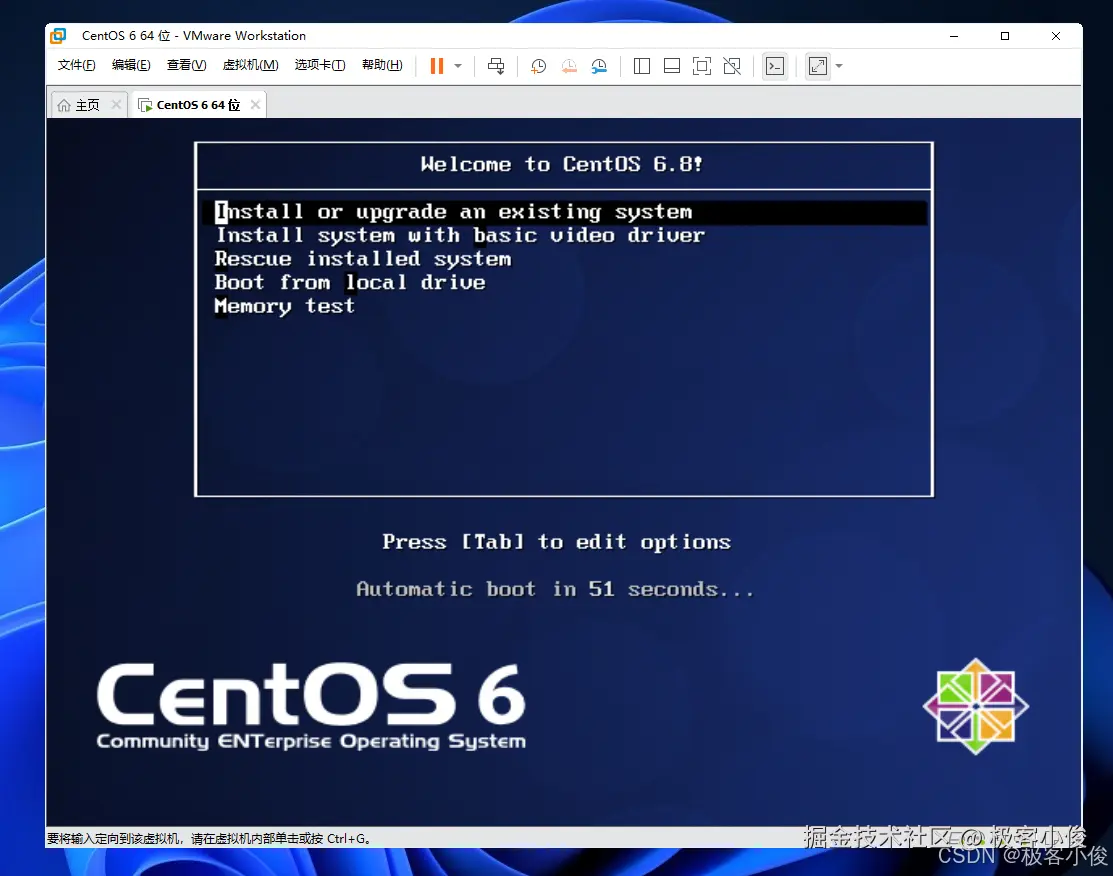Image resolution: width=1113 pixels, height=876 pixels.
Task: Click the stretch guest display icon
Action: click(x=818, y=66)
